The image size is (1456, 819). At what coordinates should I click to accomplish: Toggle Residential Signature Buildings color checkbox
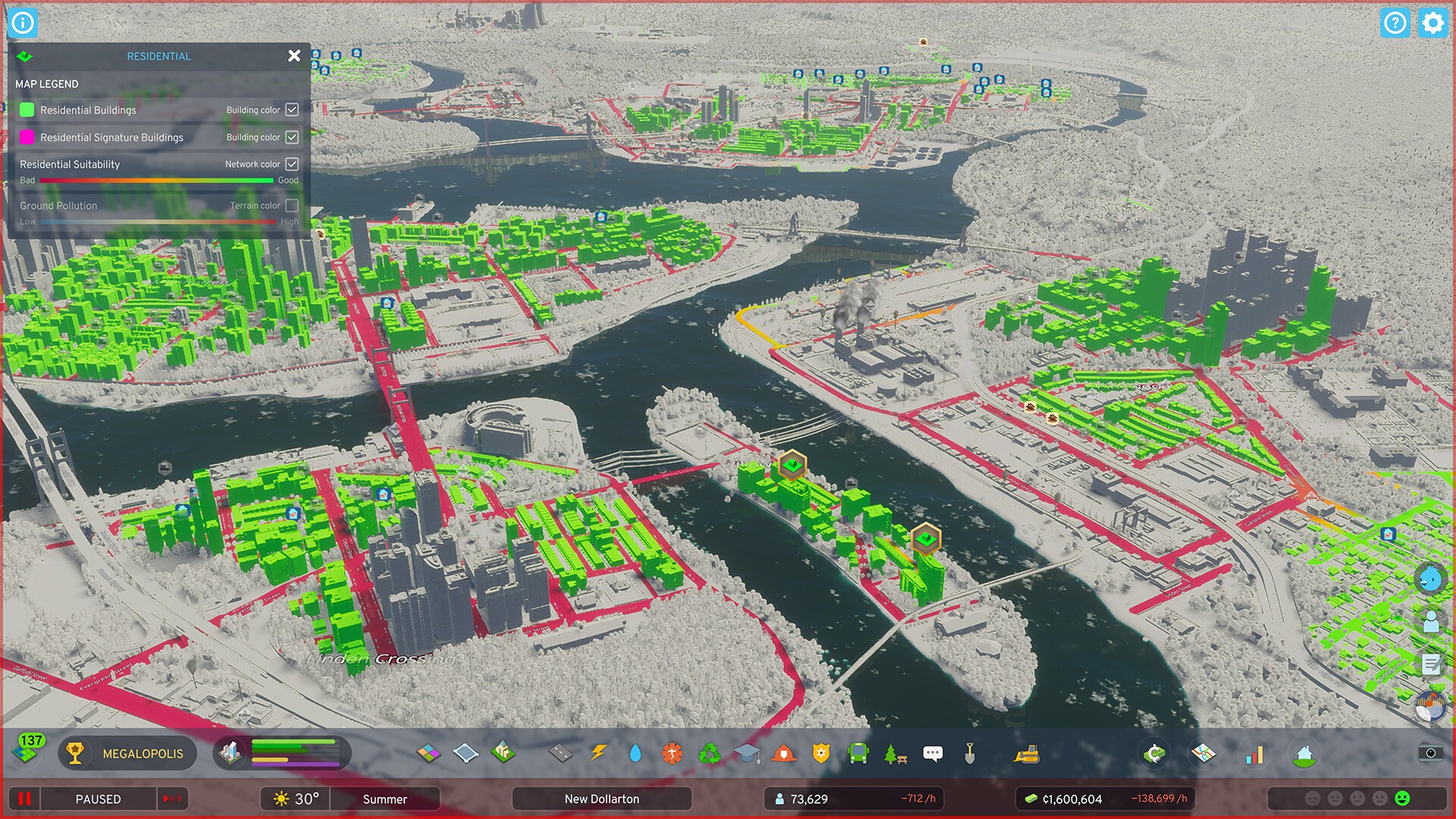pos(294,138)
